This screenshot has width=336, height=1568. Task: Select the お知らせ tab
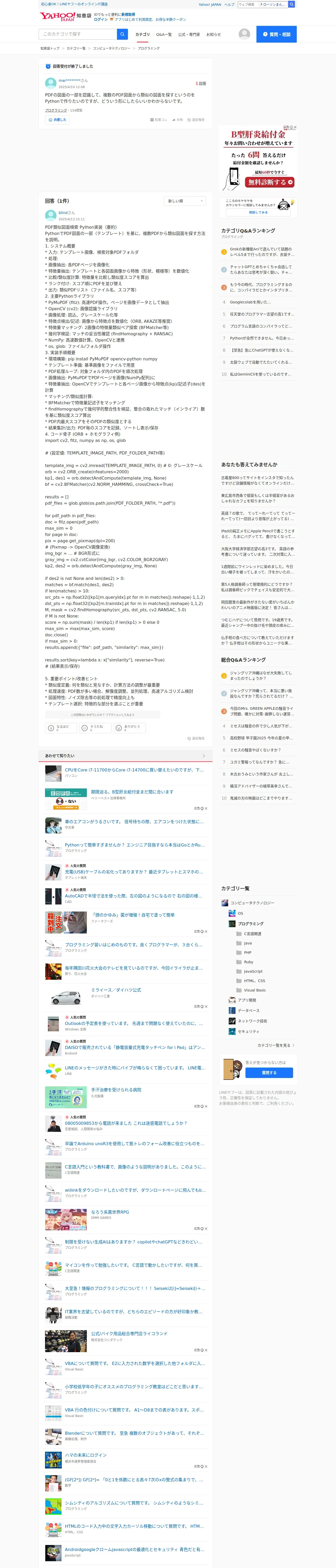[214, 35]
